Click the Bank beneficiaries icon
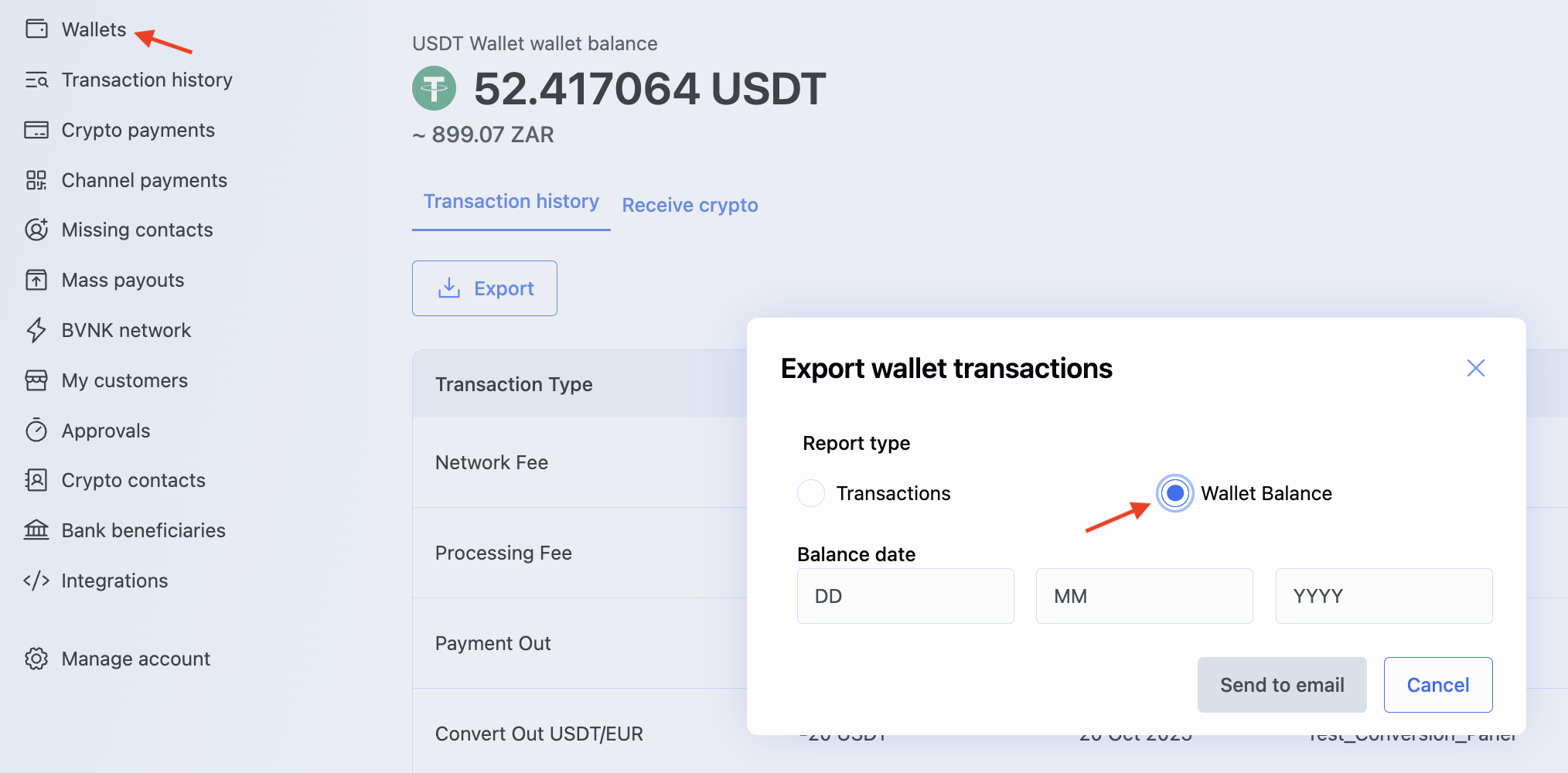Viewport: 1568px width, 773px height. [36, 530]
